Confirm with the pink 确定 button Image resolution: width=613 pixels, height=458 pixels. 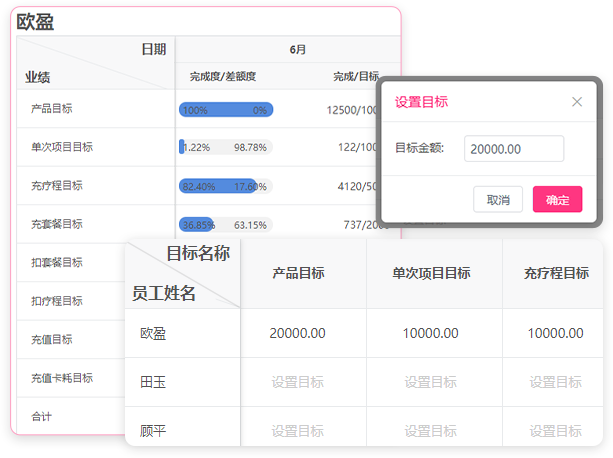tap(557, 200)
